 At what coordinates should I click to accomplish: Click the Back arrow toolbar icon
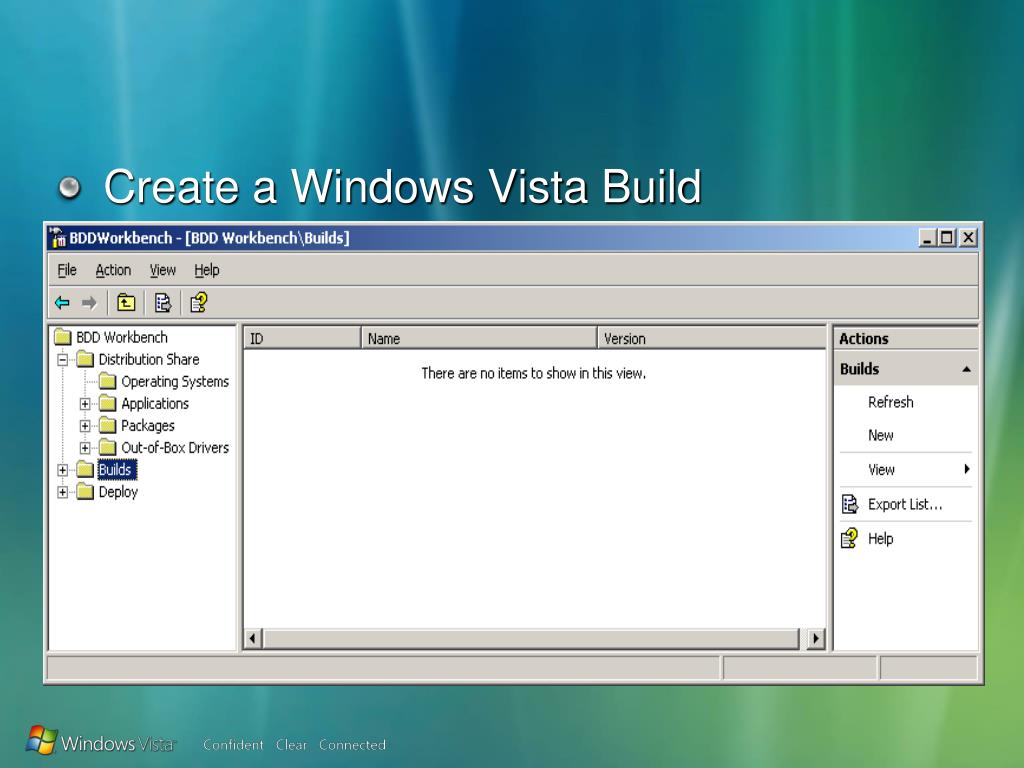point(62,302)
